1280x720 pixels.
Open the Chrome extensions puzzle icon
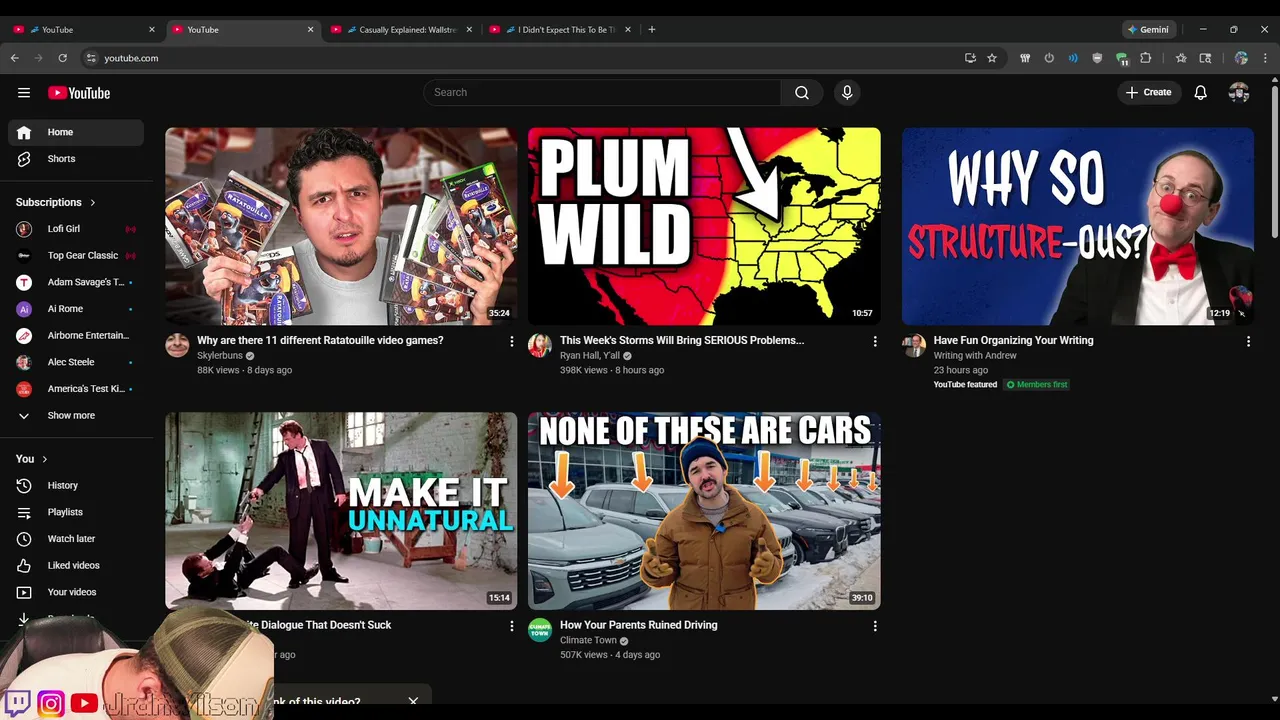coord(1146,58)
